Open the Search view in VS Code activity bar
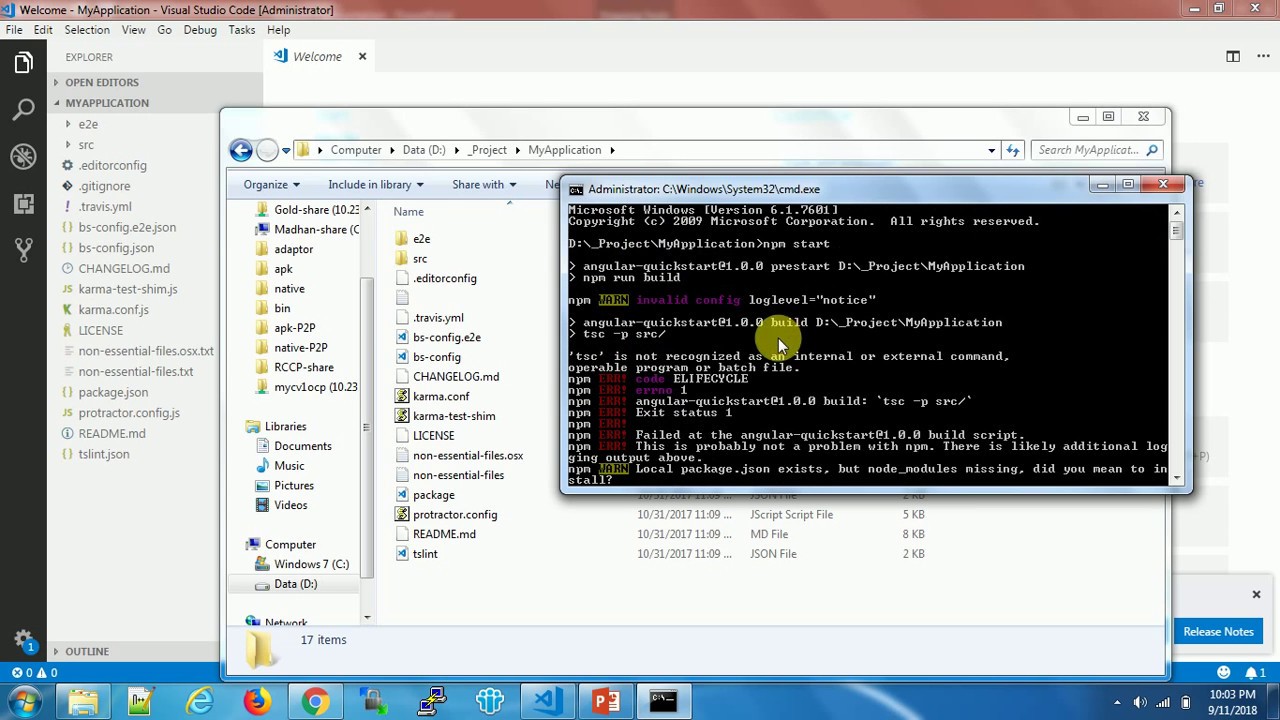The image size is (1280, 720). [x=23, y=110]
